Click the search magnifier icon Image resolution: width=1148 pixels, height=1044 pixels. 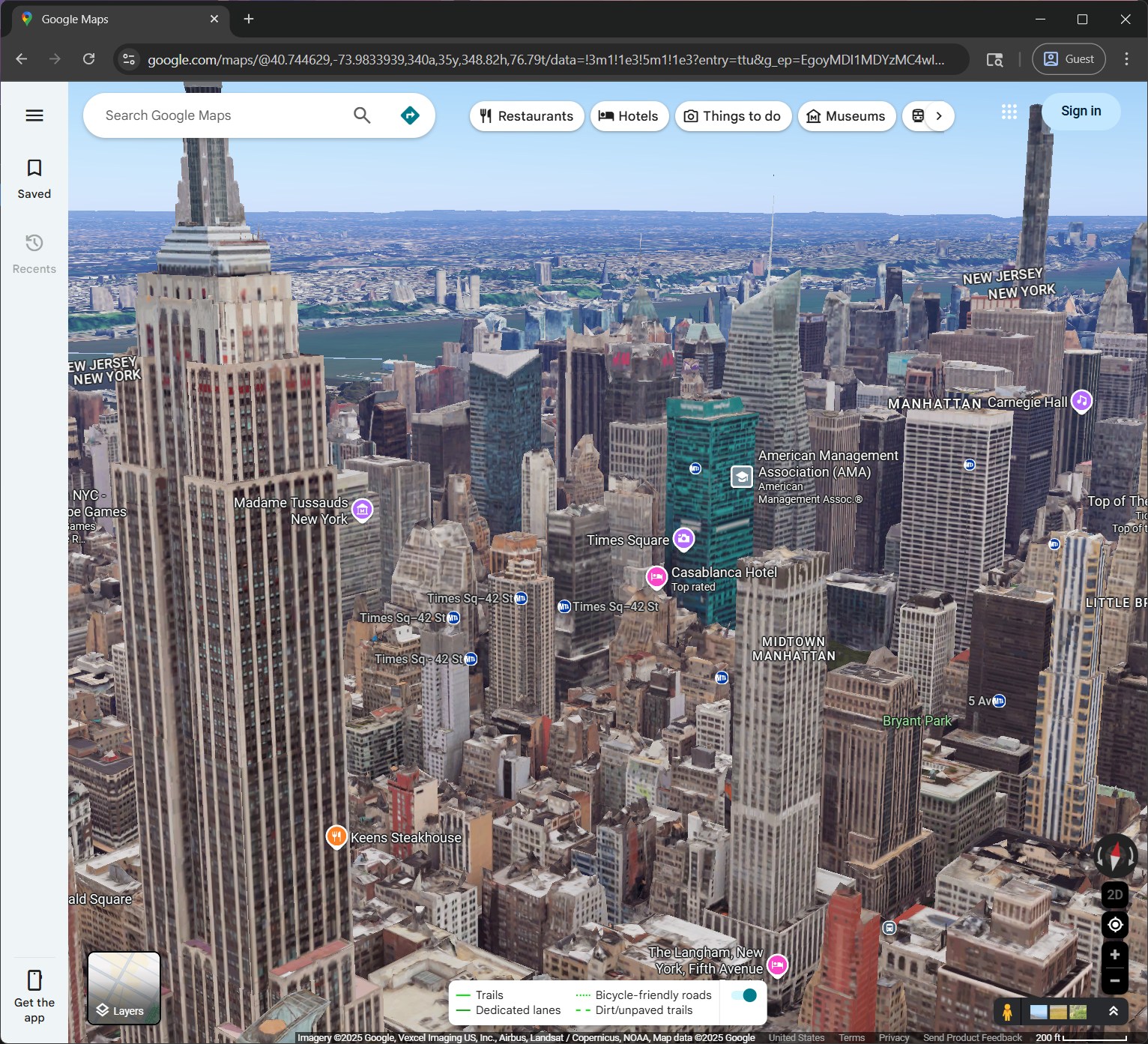(362, 115)
